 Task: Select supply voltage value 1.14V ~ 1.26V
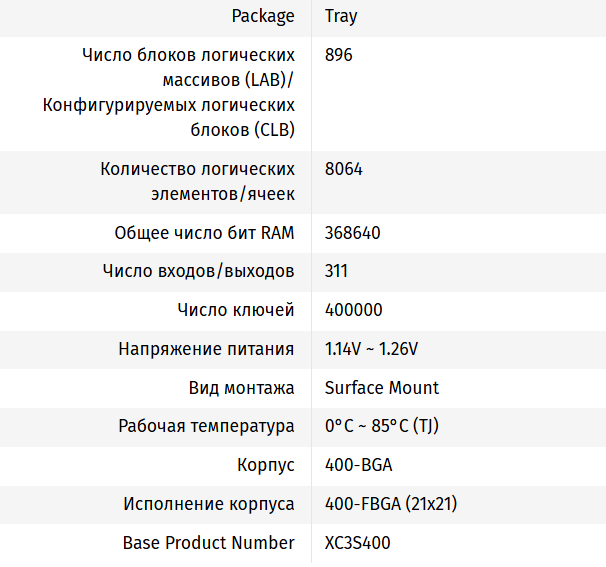(x=372, y=349)
